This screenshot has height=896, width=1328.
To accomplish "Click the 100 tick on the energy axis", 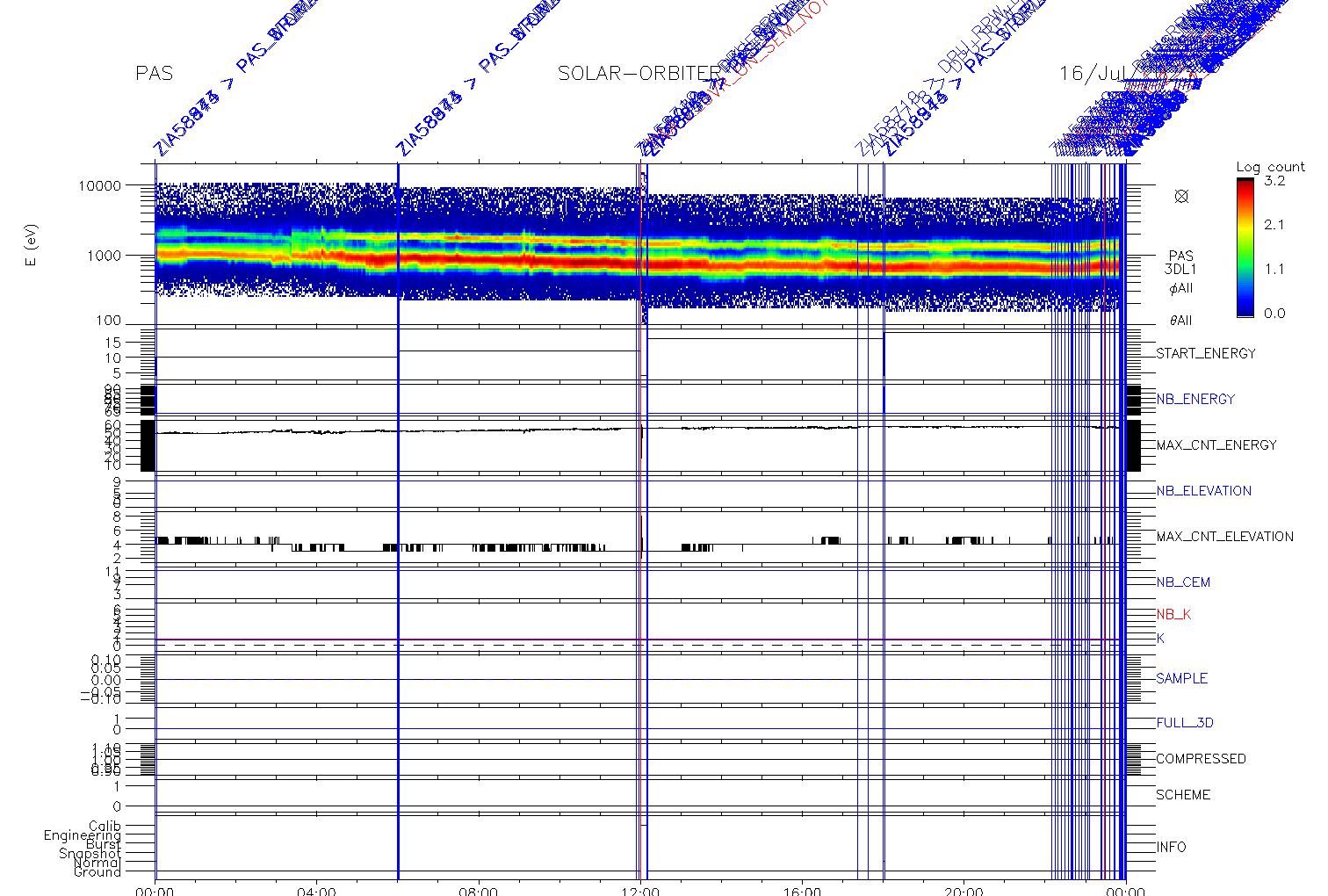I will [108, 322].
